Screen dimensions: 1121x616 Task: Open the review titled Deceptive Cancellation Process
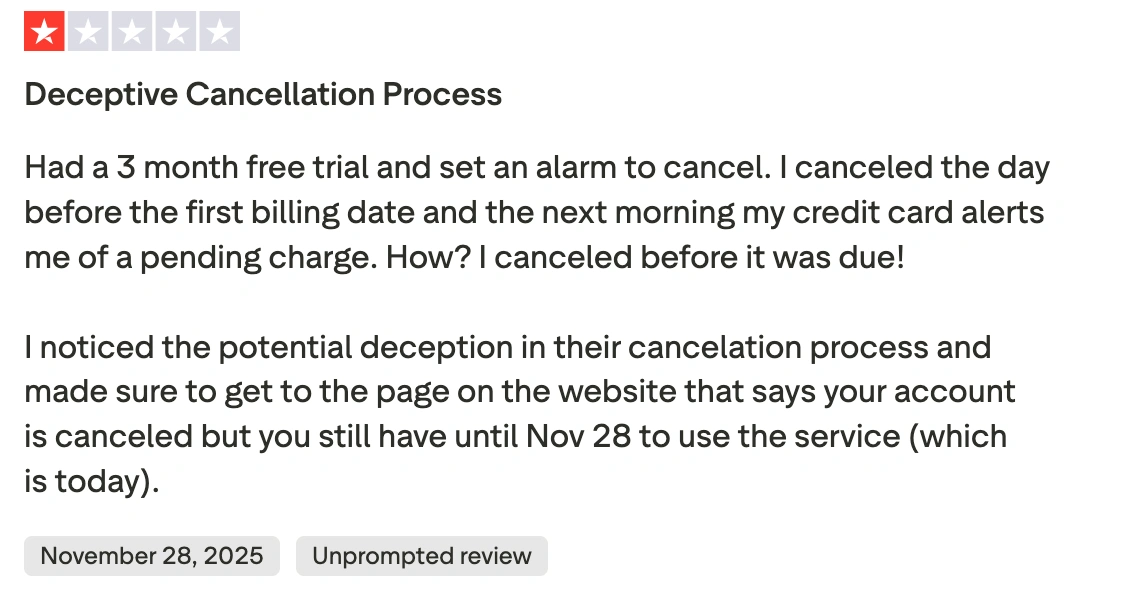coord(262,94)
